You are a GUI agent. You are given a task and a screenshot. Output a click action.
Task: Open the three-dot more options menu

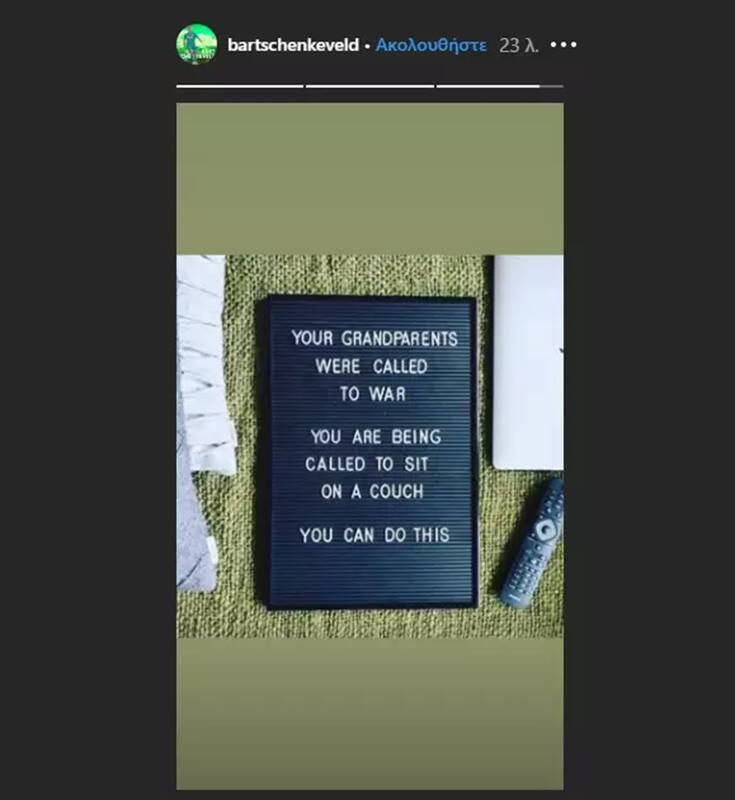tap(564, 45)
